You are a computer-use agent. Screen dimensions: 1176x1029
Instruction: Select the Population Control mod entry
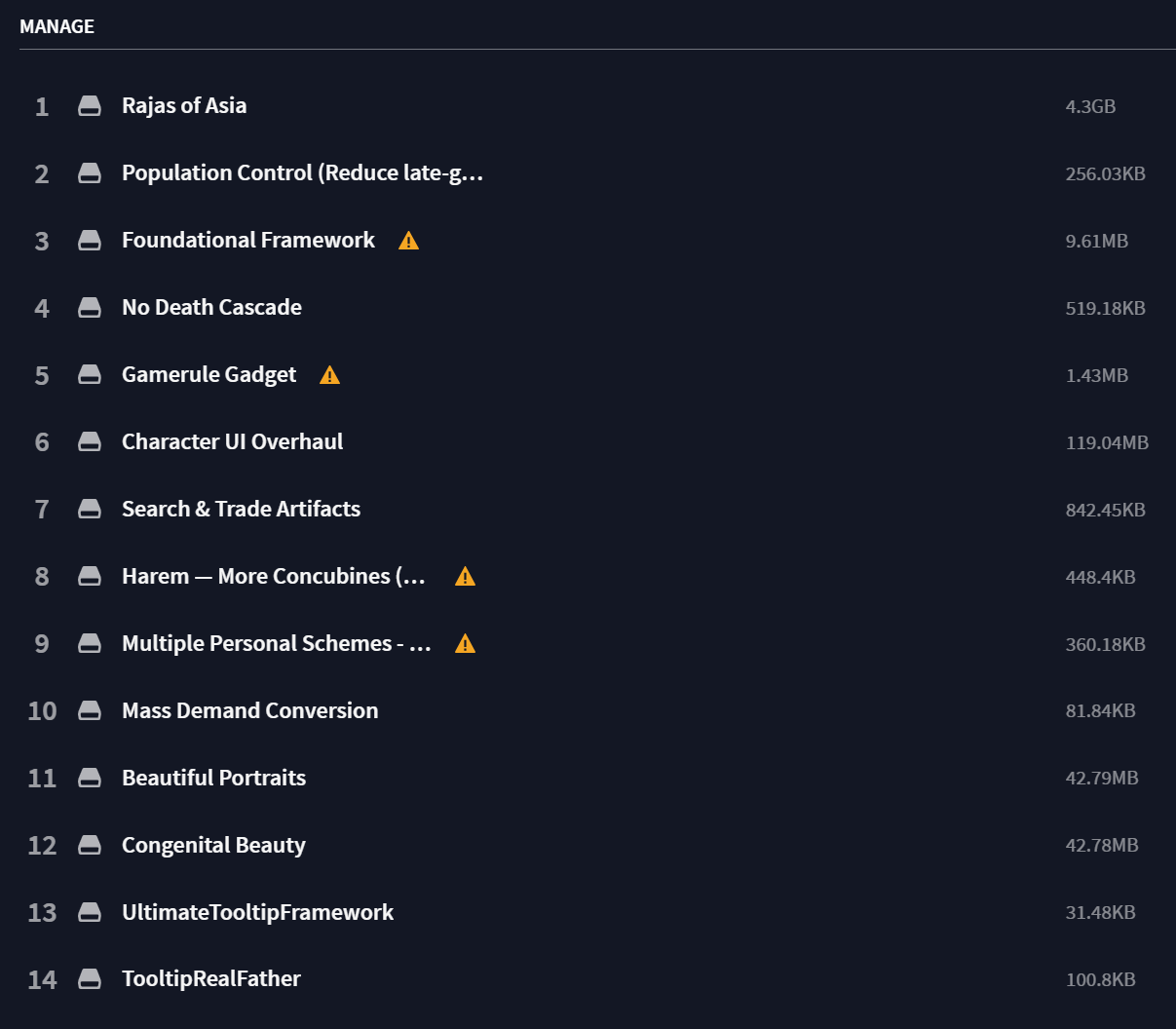click(x=302, y=172)
